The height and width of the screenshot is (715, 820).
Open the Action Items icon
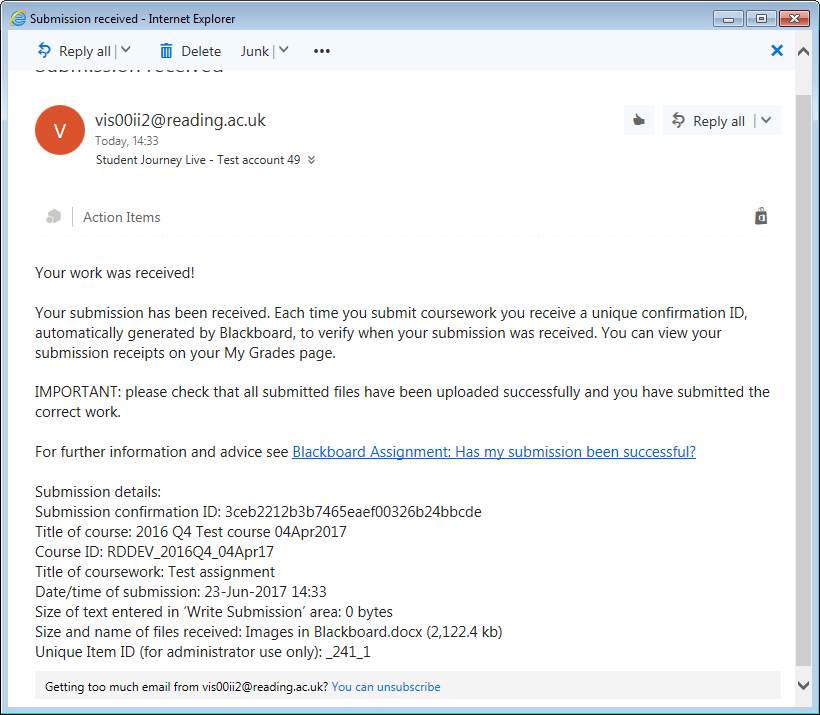pos(54,217)
